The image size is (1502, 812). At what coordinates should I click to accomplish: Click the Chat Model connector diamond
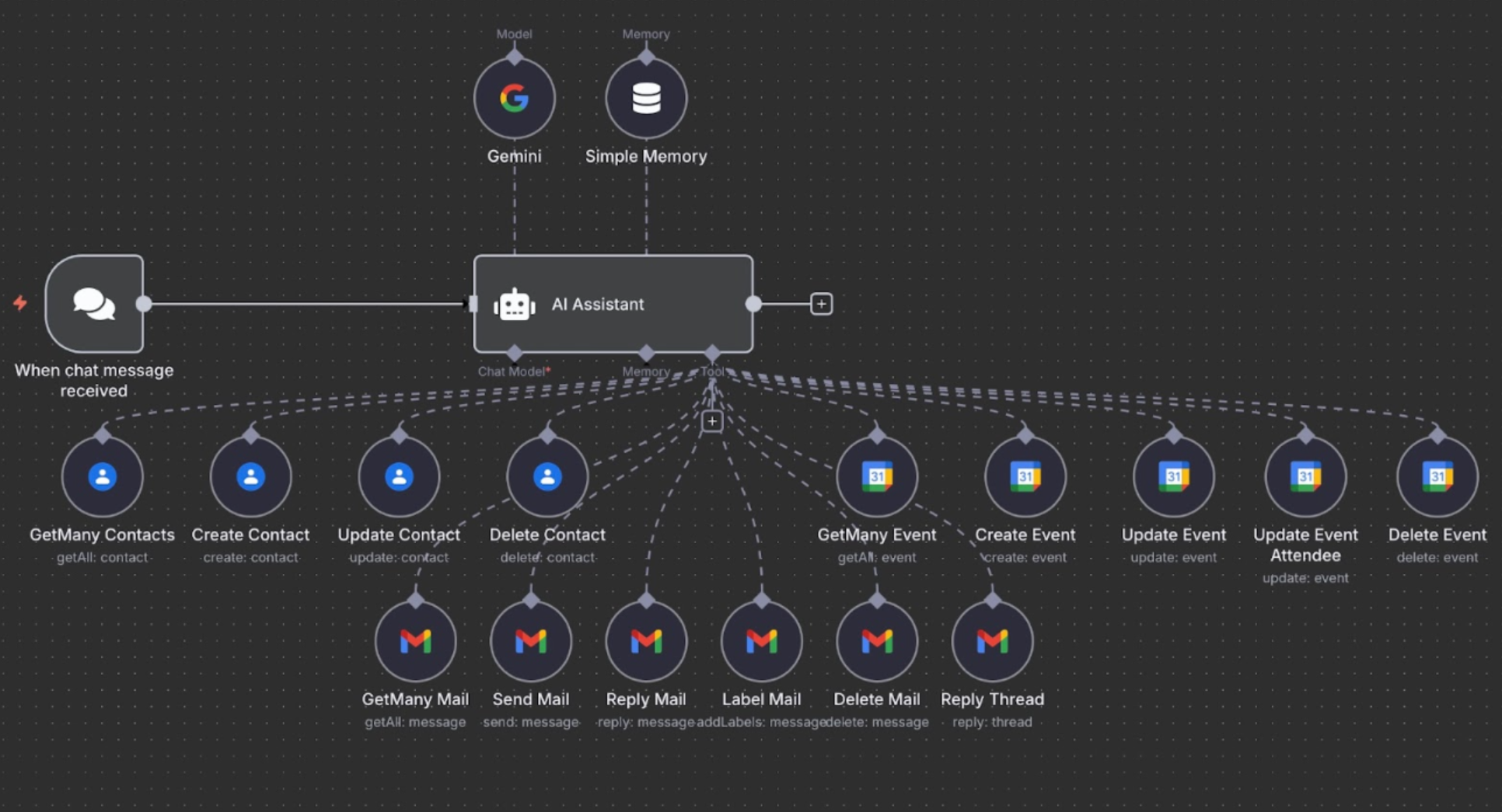tap(514, 351)
